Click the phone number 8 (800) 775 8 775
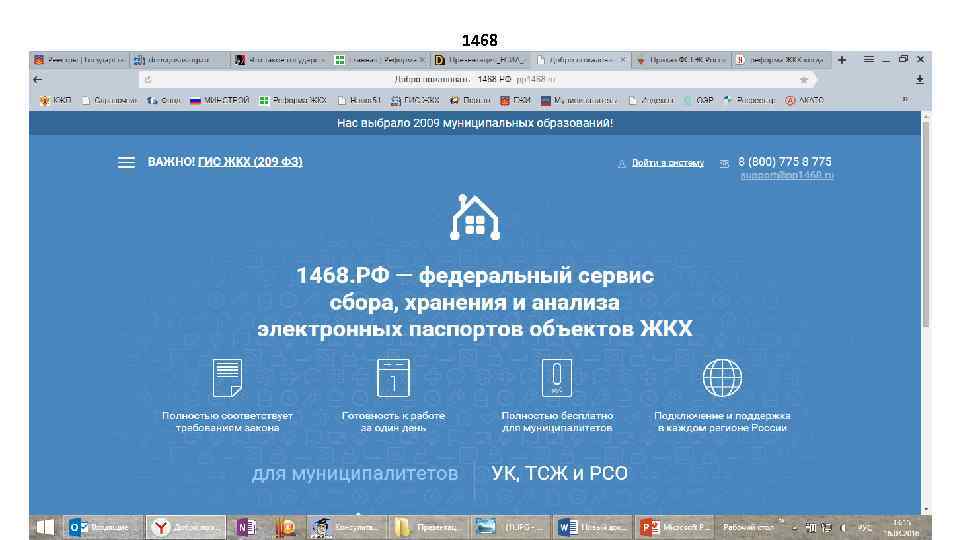The height and width of the screenshot is (540, 960). (x=785, y=162)
